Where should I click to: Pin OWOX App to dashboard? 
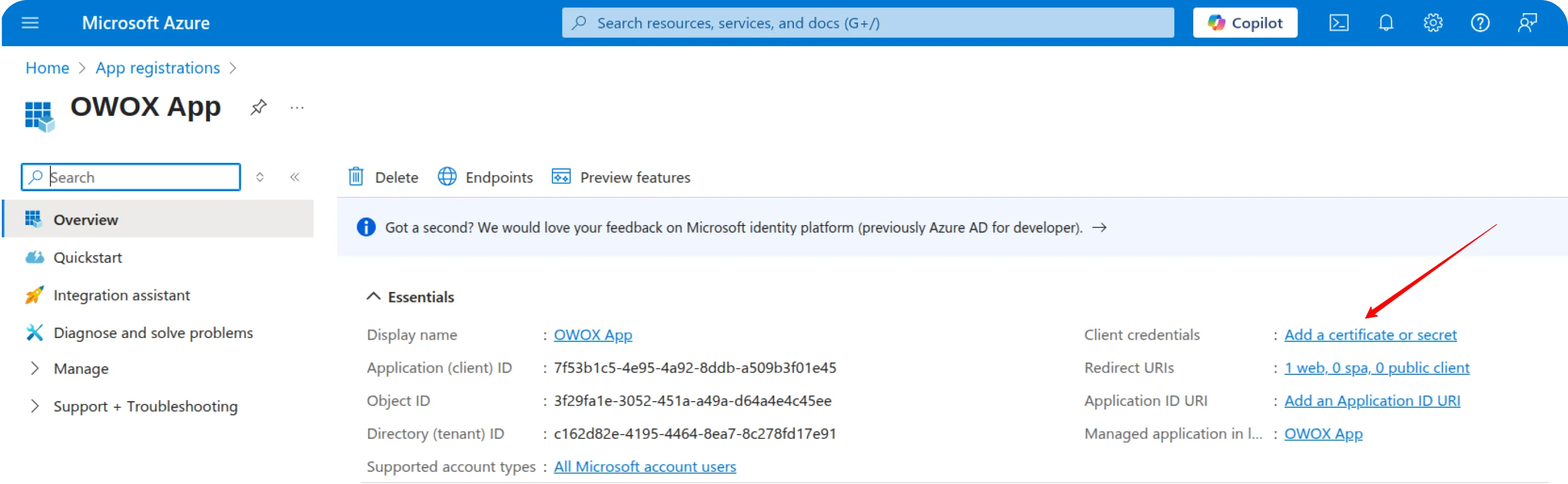click(258, 107)
